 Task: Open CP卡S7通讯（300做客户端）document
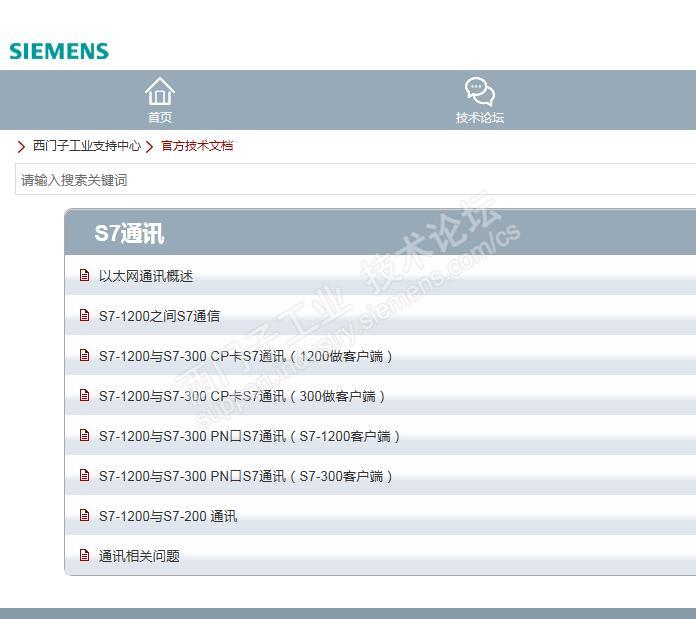coord(242,396)
